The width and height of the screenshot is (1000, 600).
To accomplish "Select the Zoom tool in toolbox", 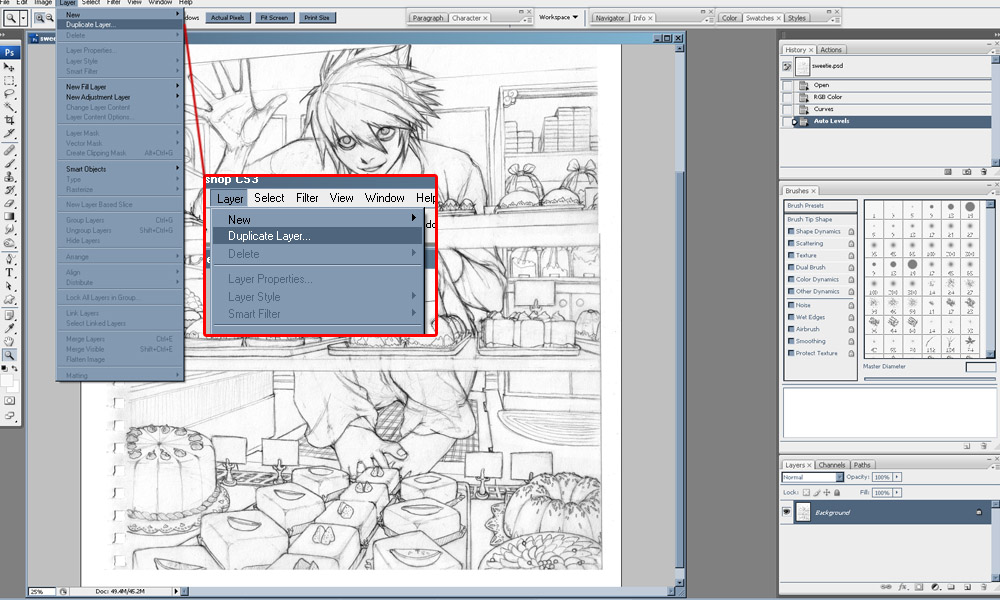I will coord(9,355).
